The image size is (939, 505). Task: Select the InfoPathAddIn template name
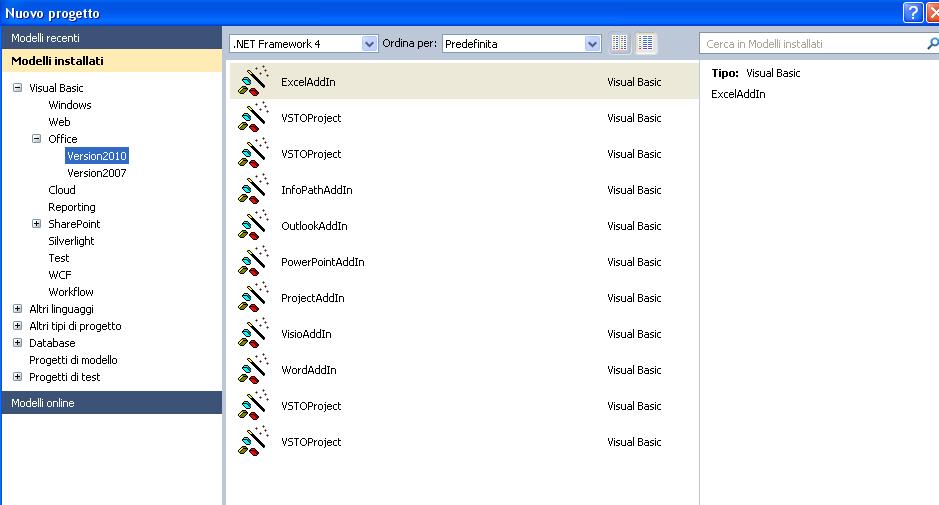pyautogui.click(x=316, y=190)
